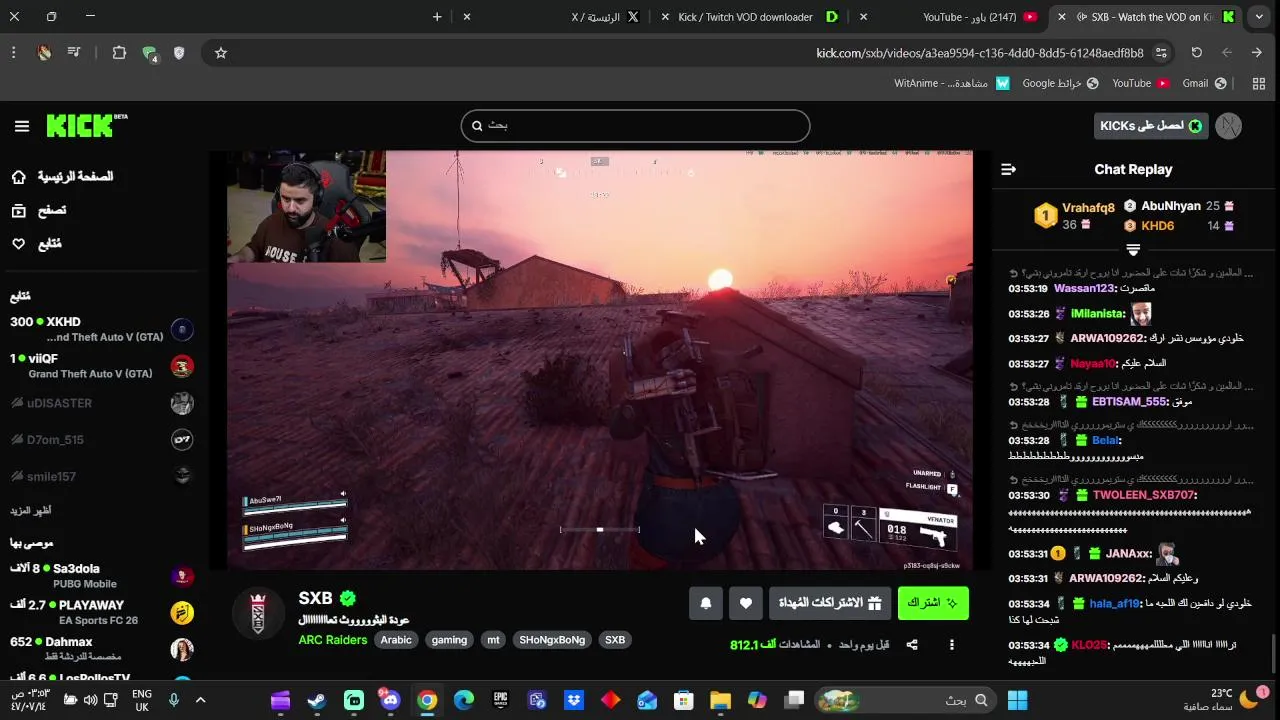Click the search field on Kick
Image resolution: width=1280 pixels, height=720 pixels.
point(635,126)
